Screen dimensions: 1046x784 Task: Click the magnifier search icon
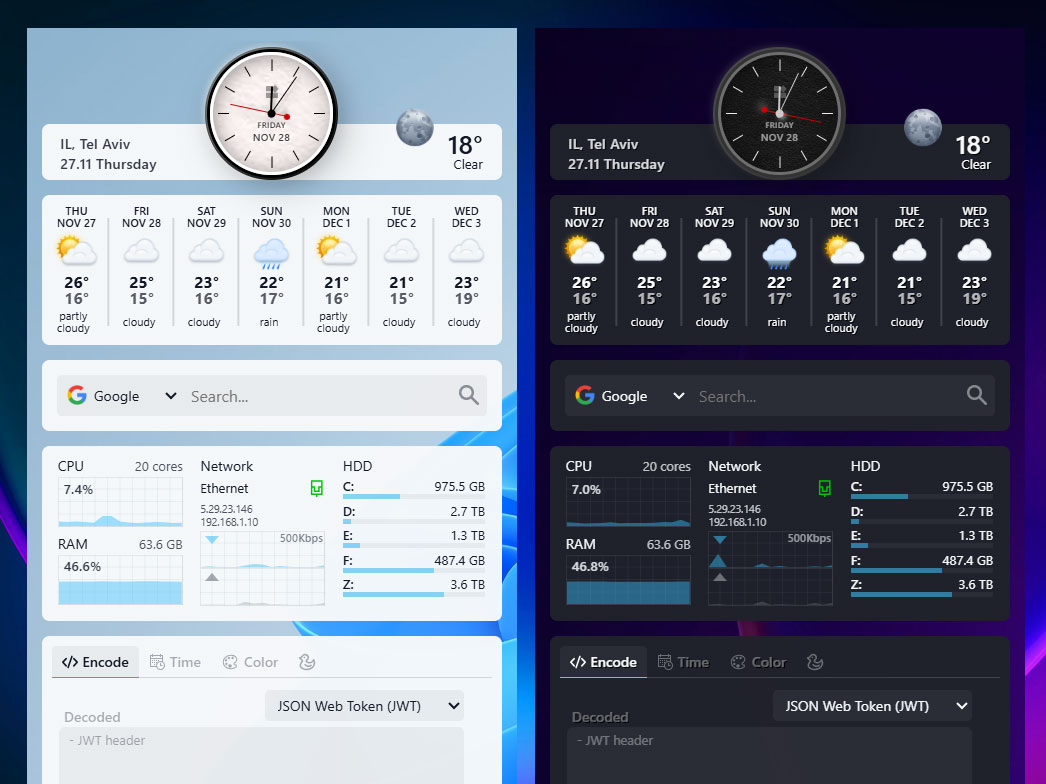(x=468, y=395)
